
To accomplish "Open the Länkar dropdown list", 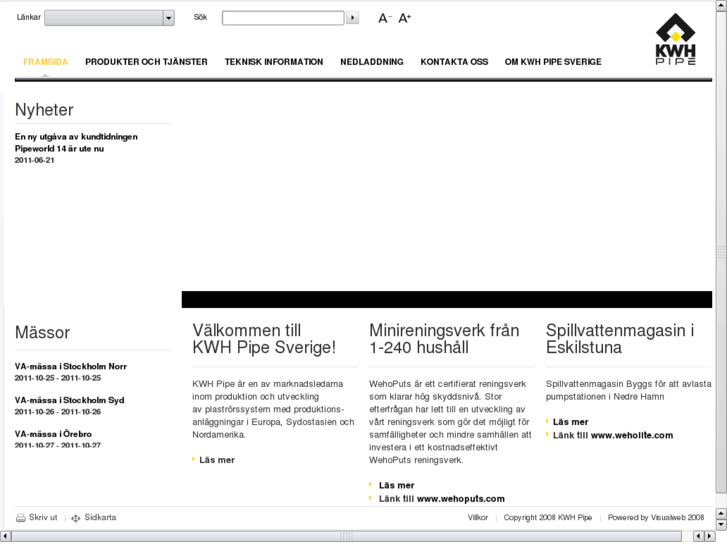I will (109, 18).
